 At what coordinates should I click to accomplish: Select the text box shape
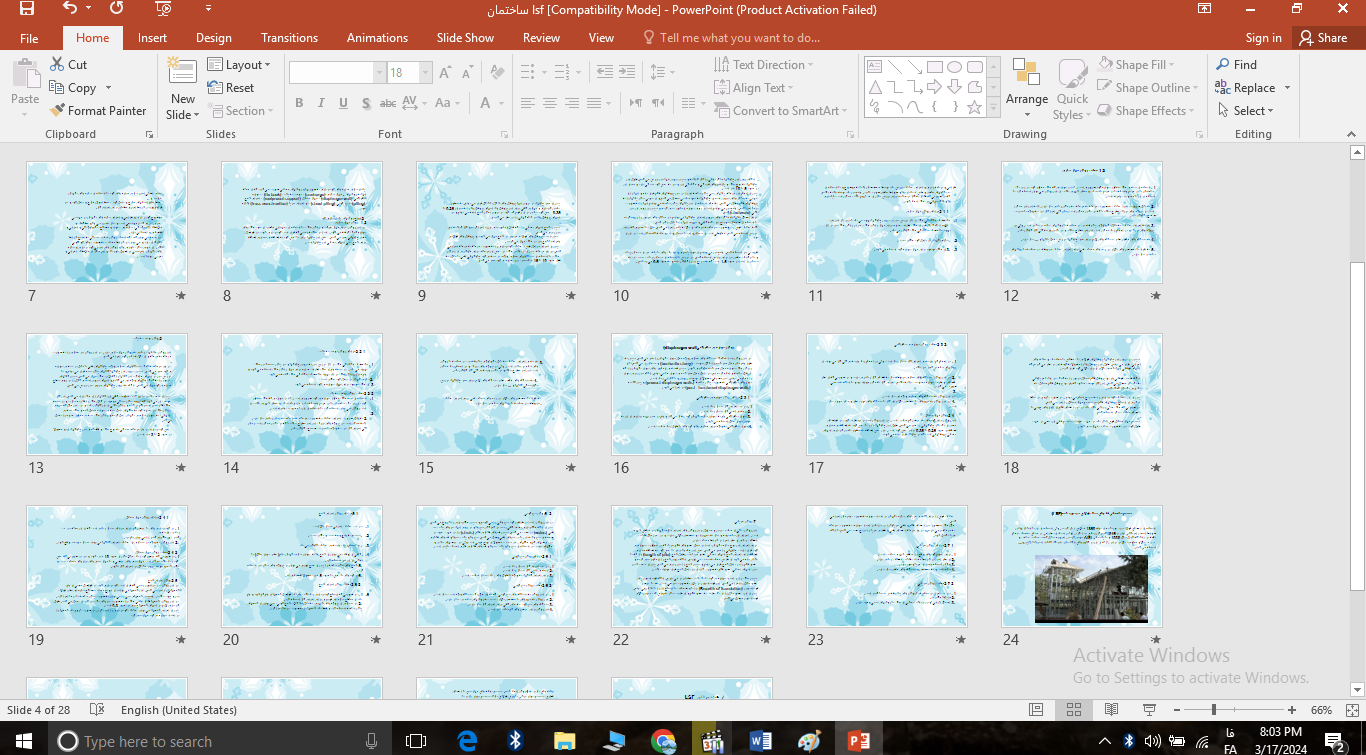point(875,67)
